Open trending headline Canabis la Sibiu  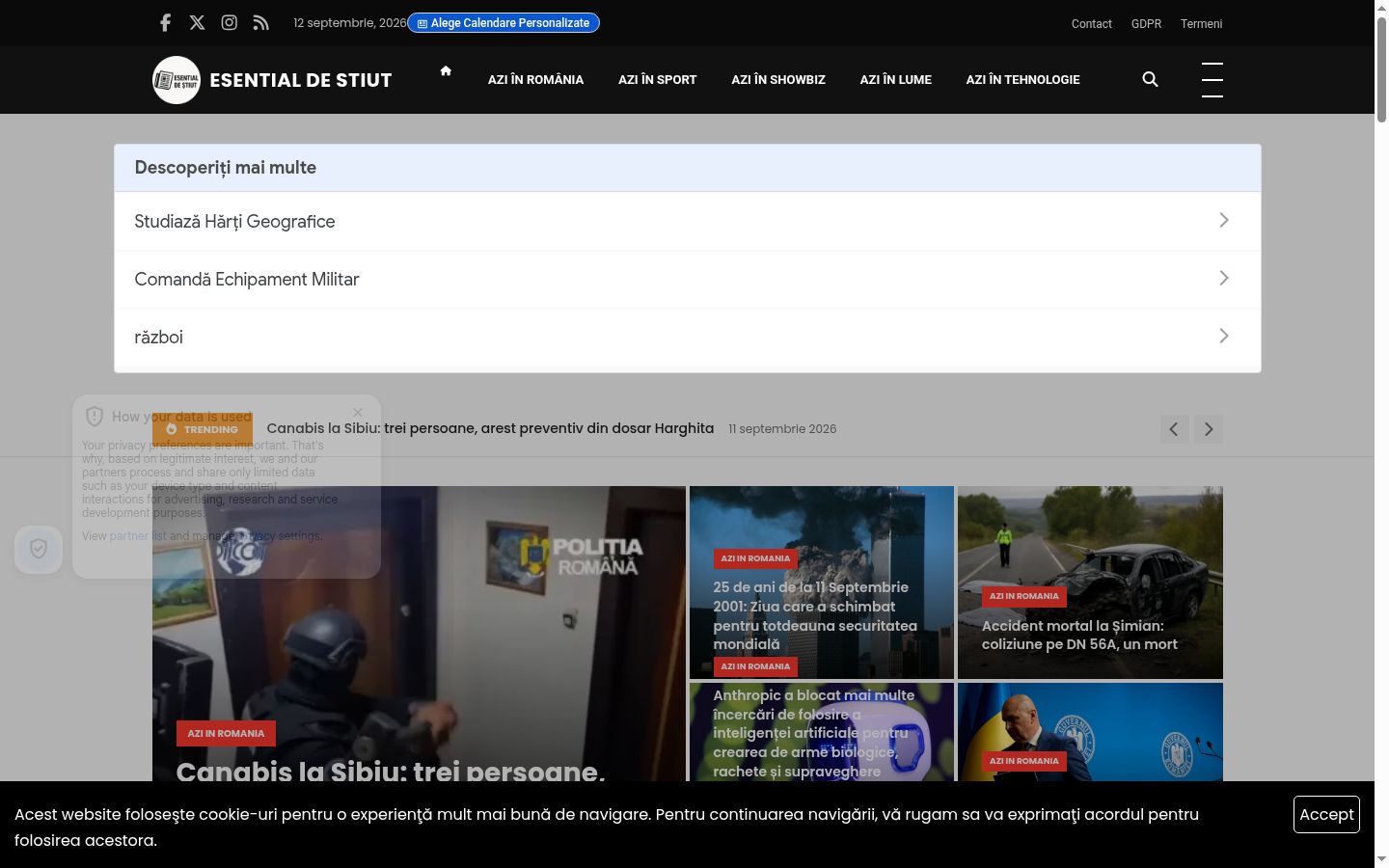490,428
